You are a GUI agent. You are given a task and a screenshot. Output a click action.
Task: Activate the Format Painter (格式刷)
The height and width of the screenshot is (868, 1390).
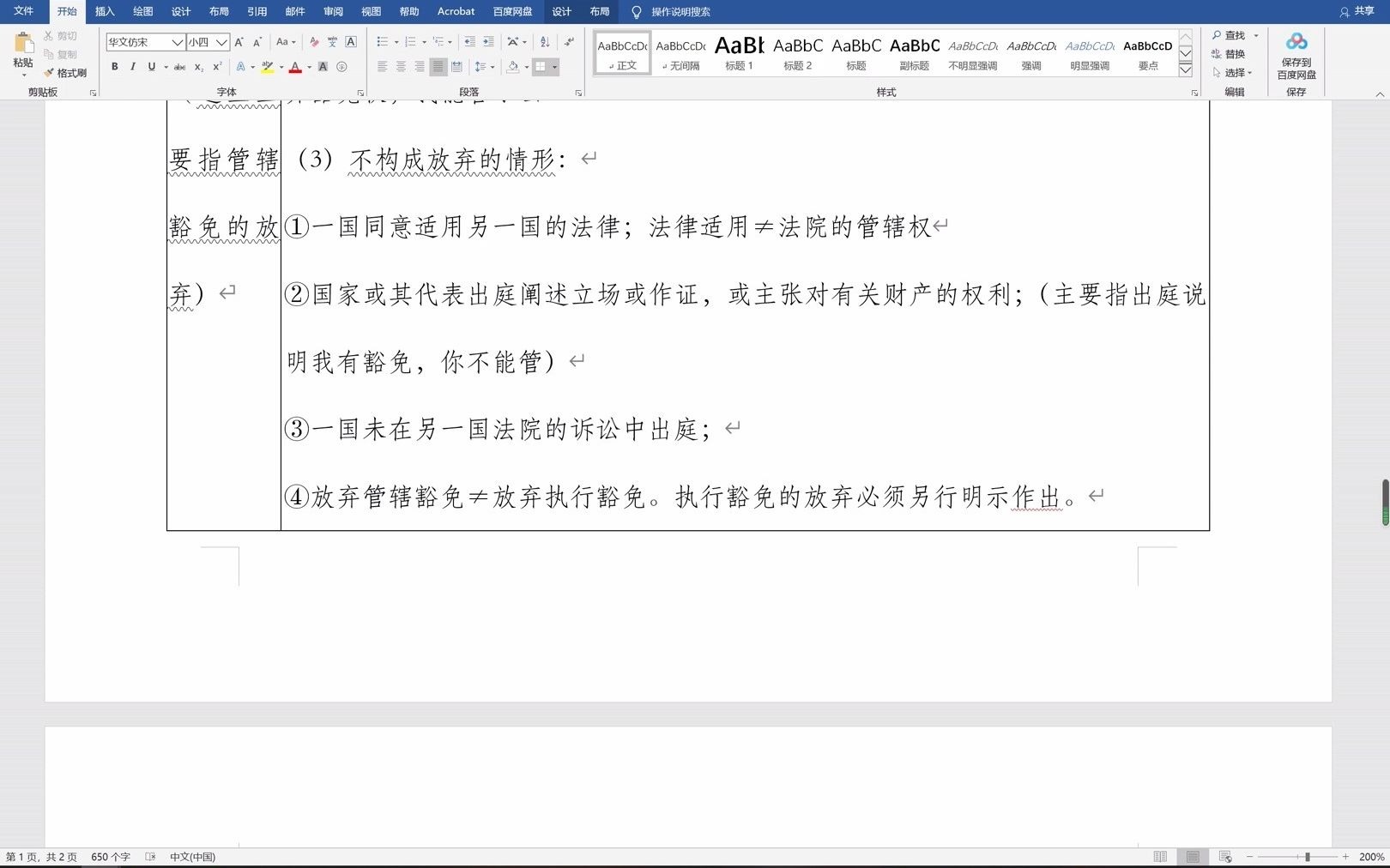(x=65, y=73)
